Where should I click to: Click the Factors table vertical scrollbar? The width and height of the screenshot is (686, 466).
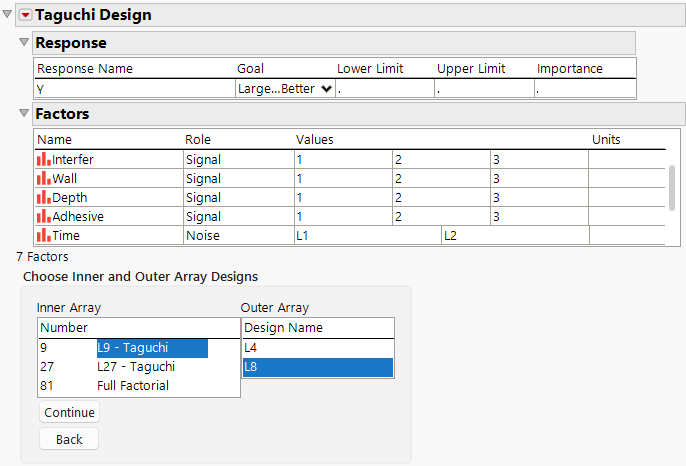point(672,188)
